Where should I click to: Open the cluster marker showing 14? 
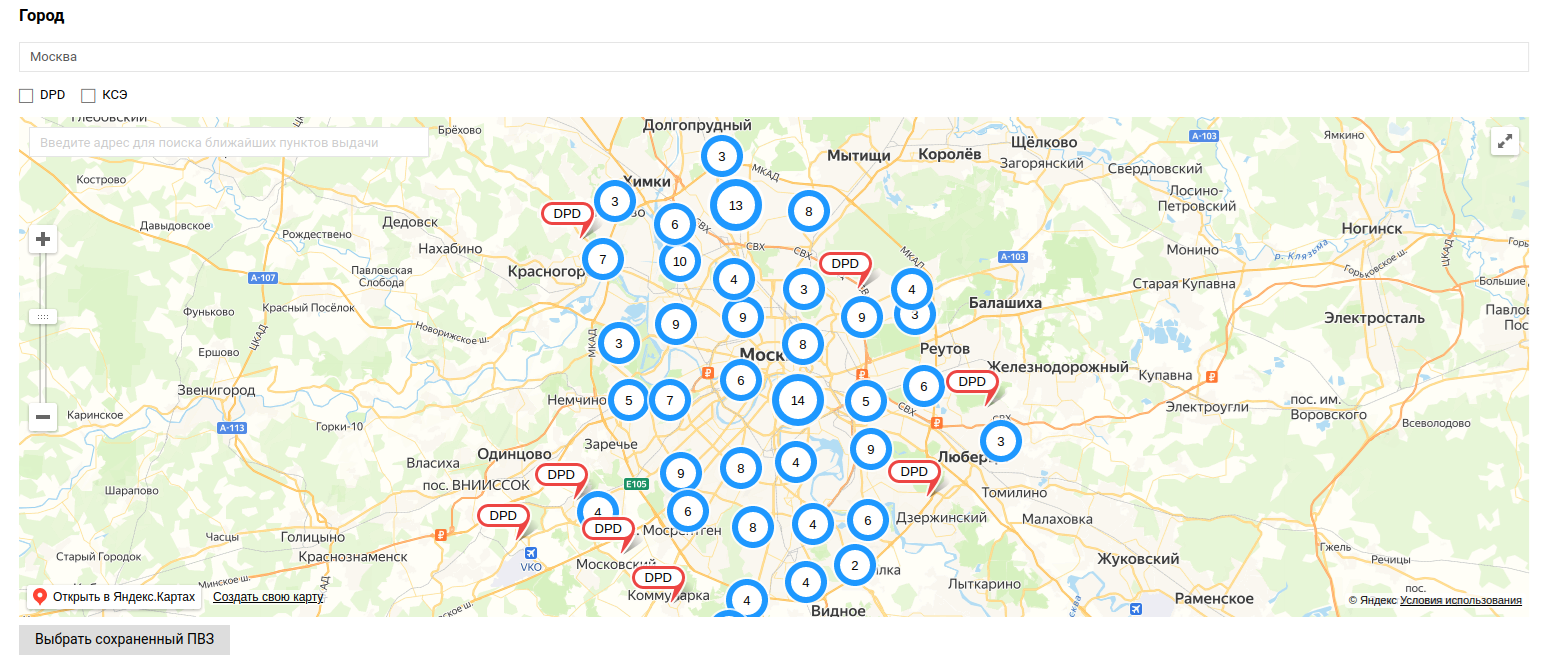click(797, 401)
